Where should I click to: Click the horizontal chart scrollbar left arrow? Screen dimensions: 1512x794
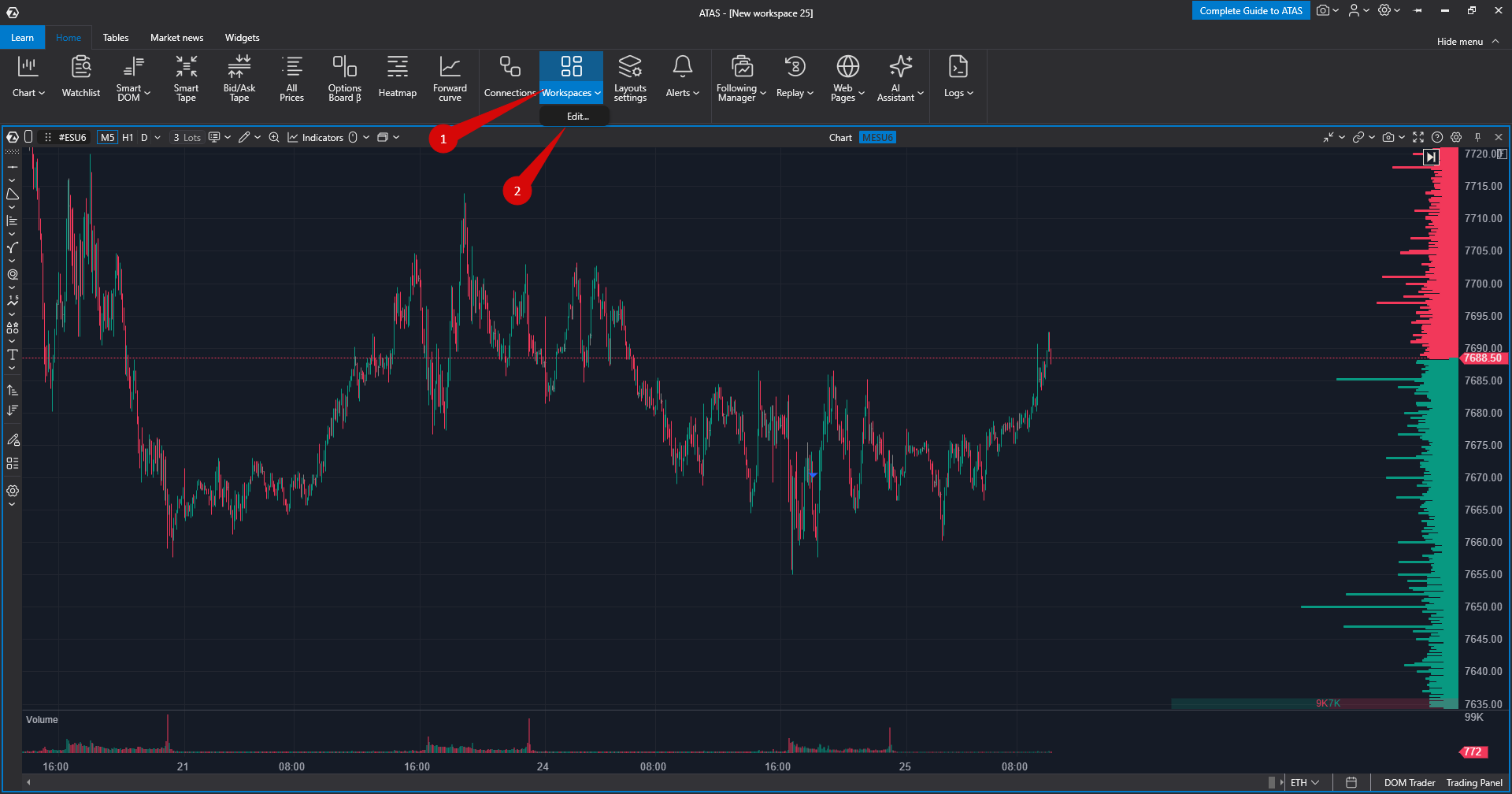click(28, 782)
